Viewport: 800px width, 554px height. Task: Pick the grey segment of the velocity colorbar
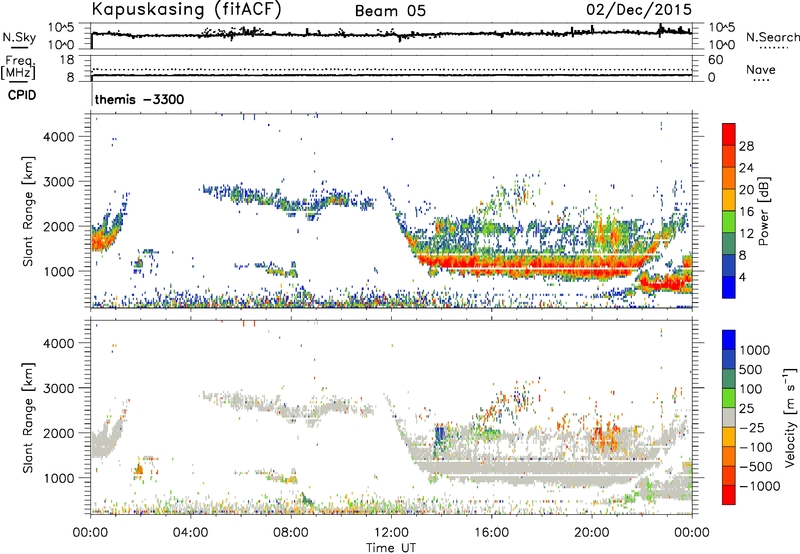point(729,418)
